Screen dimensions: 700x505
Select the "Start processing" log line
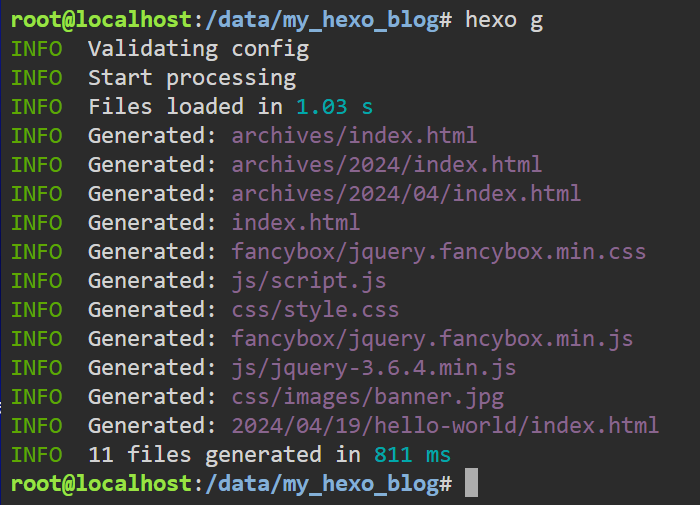(x=192, y=78)
